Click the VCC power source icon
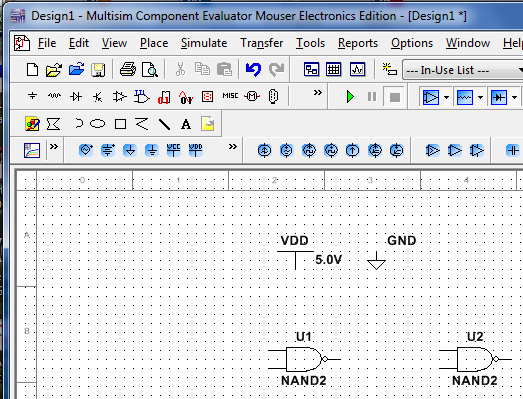The width and height of the screenshot is (523, 399). coord(173,150)
